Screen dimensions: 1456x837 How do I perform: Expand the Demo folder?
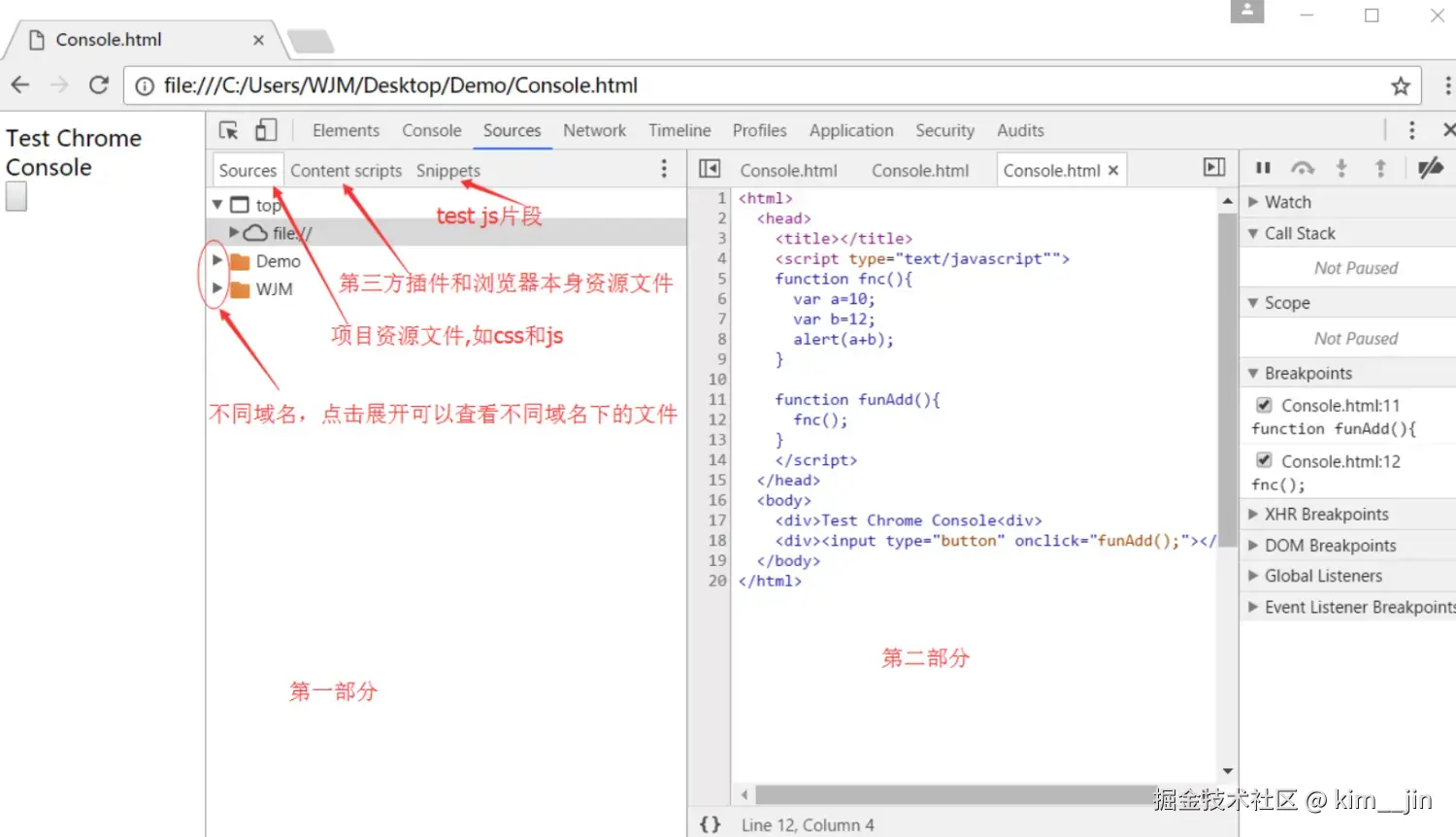tap(217, 260)
